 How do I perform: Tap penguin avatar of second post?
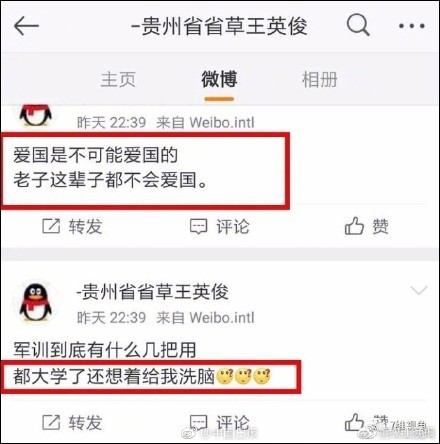pos(36,302)
